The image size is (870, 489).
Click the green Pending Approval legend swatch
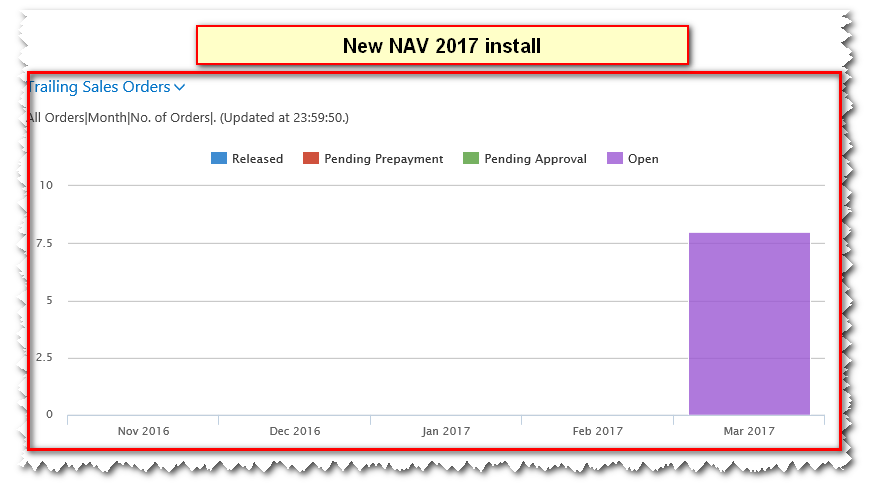click(471, 159)
